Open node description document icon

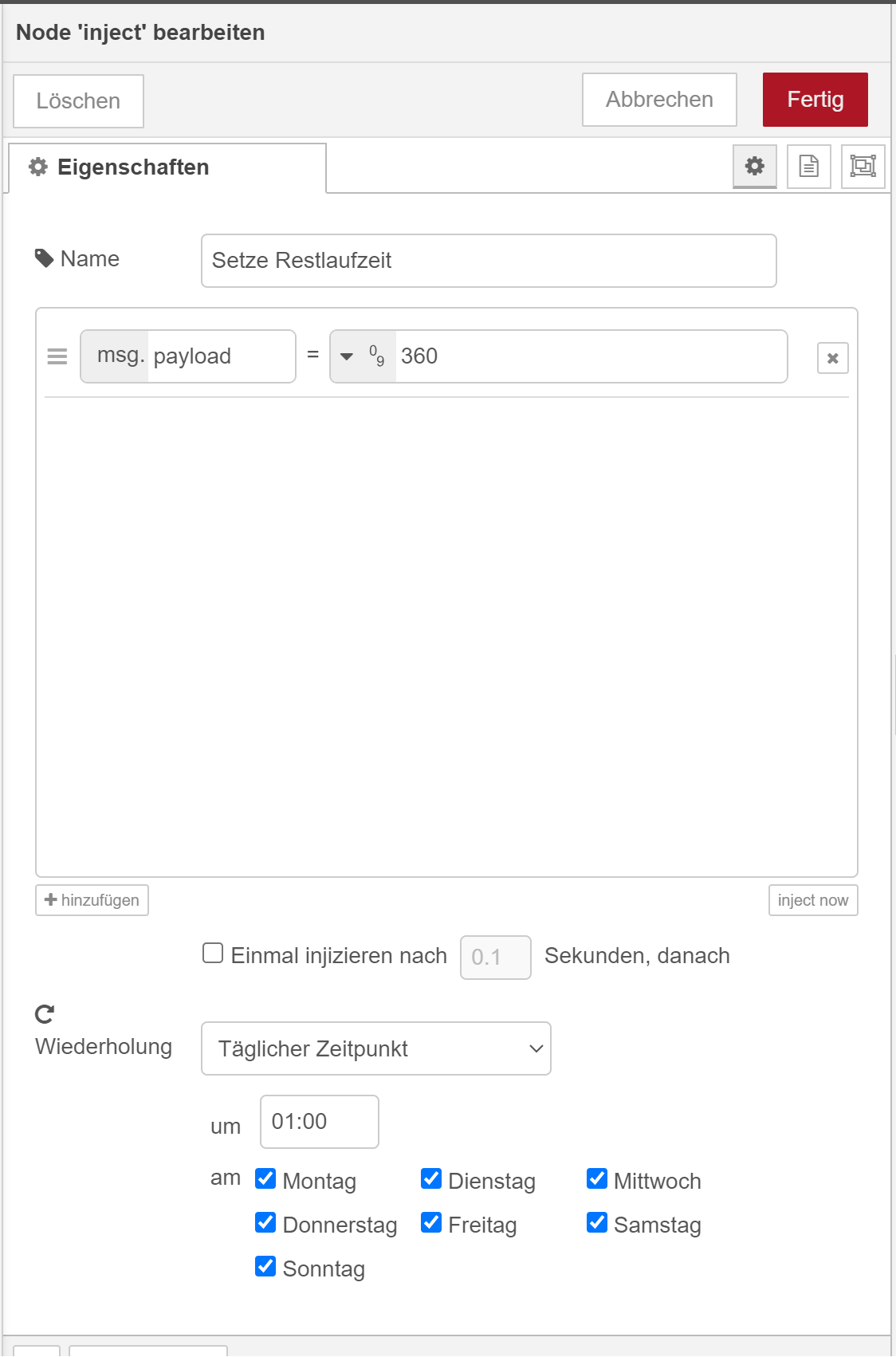tap(808, 166)
